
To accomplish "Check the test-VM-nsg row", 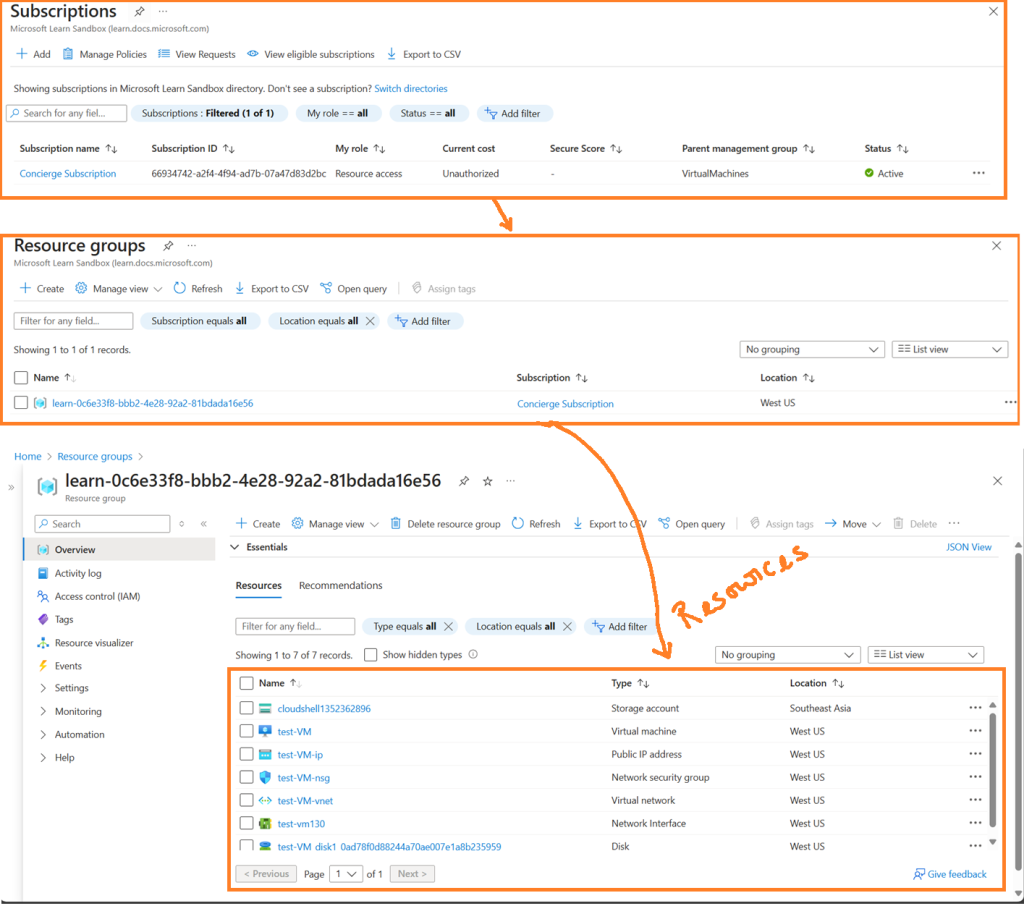I will click(246, 777).
